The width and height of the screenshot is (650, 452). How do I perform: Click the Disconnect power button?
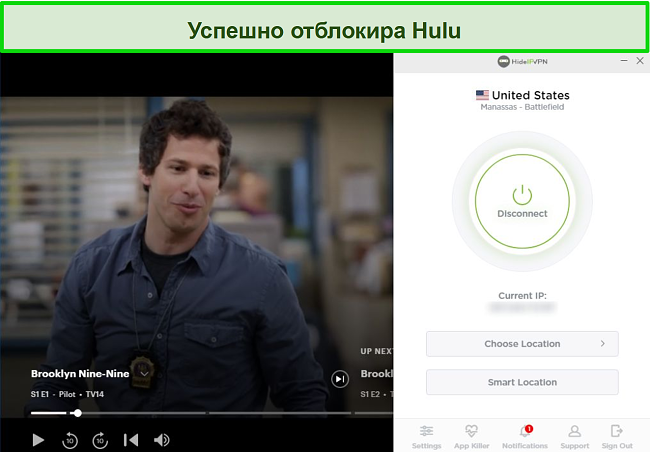522,202
